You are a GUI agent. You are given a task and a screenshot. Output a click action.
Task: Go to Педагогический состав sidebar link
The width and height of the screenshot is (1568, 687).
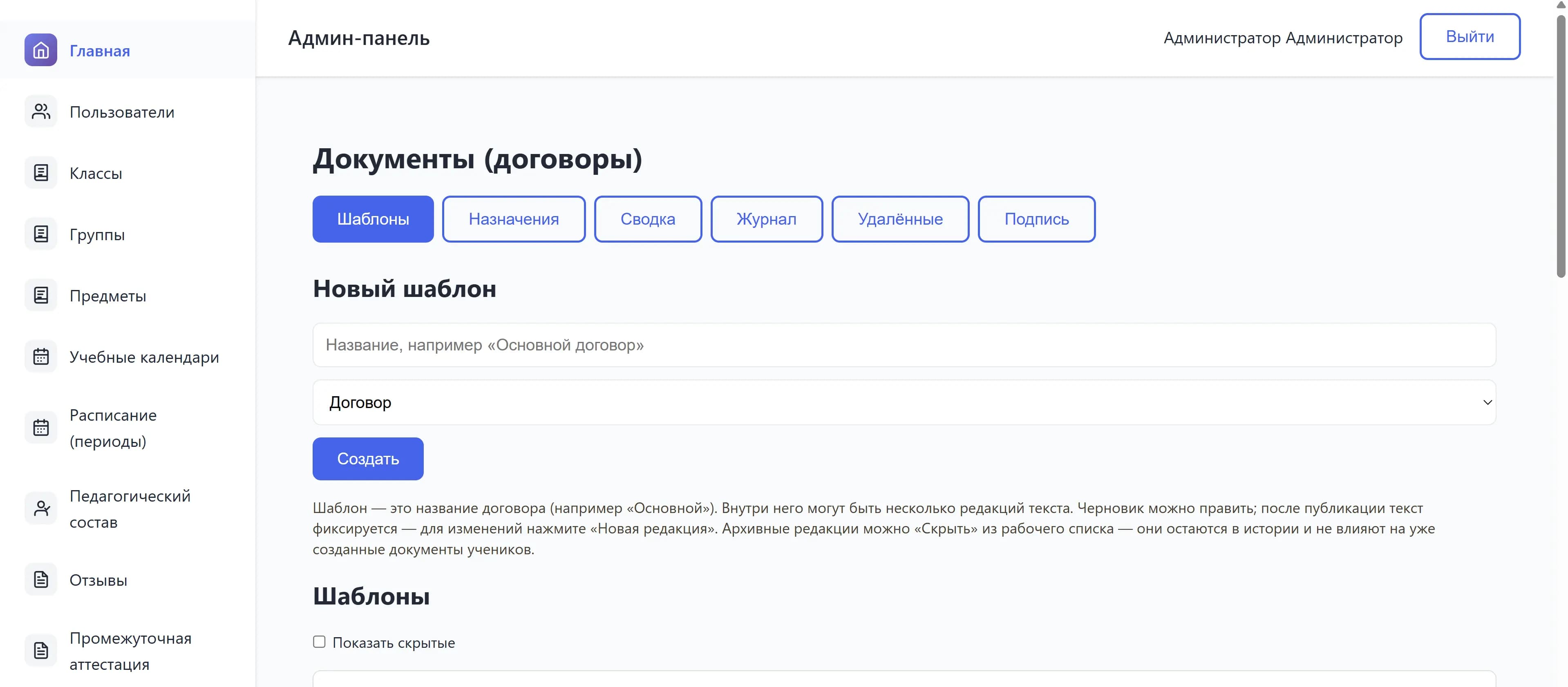[x=128, y=509]
